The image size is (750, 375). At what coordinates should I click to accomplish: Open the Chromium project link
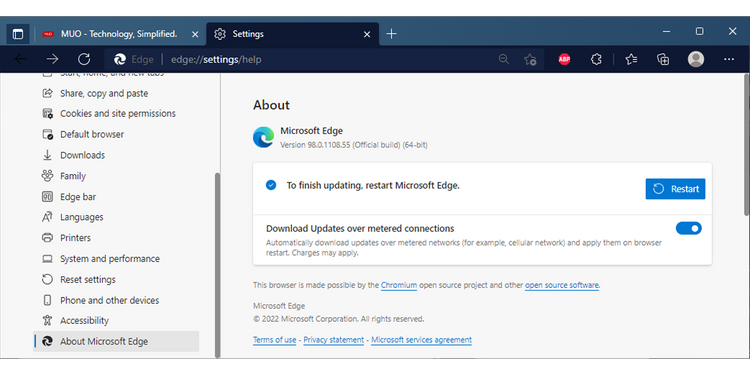[399, 285]
